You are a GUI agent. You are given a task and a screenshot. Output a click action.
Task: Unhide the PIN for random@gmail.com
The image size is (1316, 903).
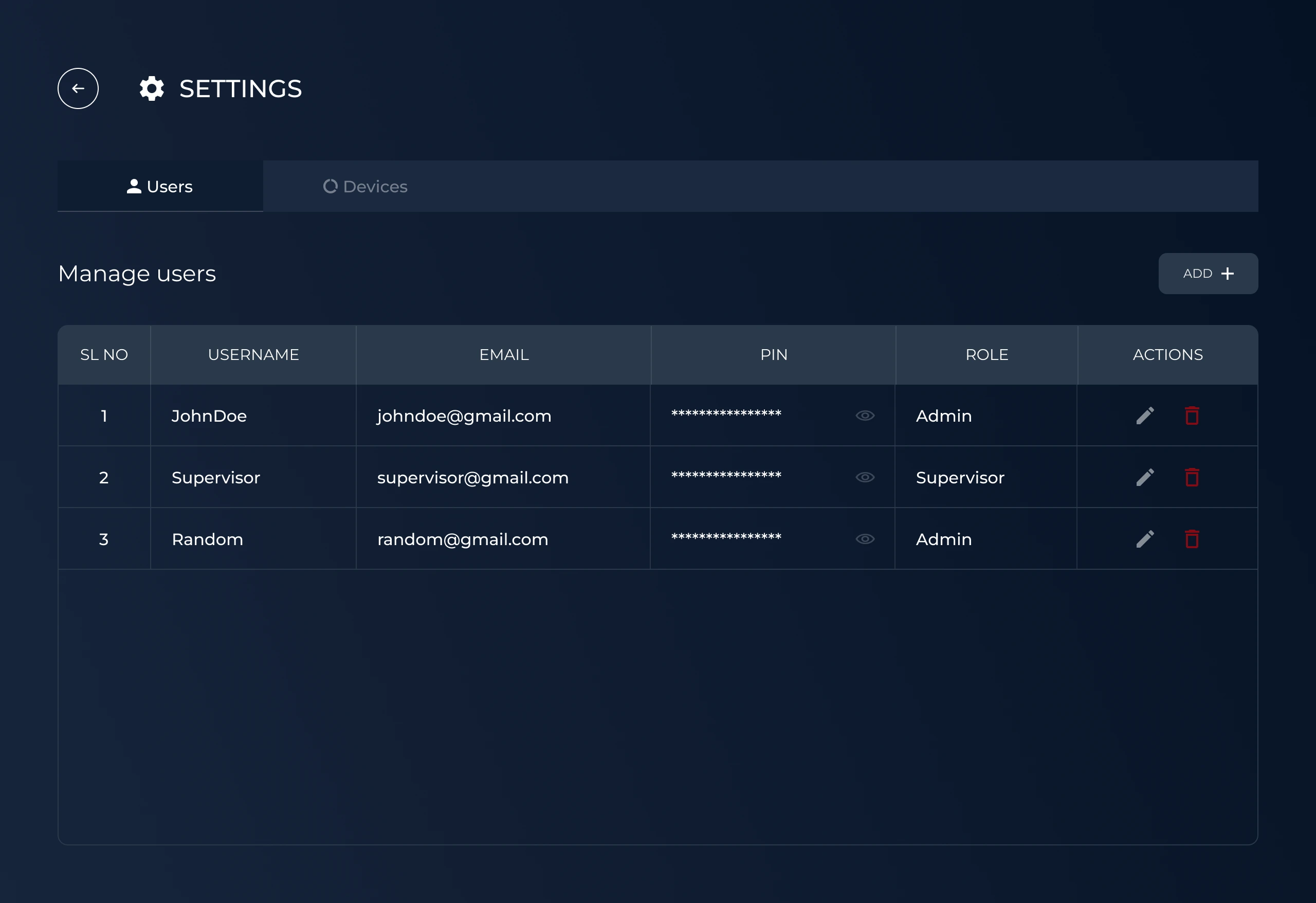[865, 539]
